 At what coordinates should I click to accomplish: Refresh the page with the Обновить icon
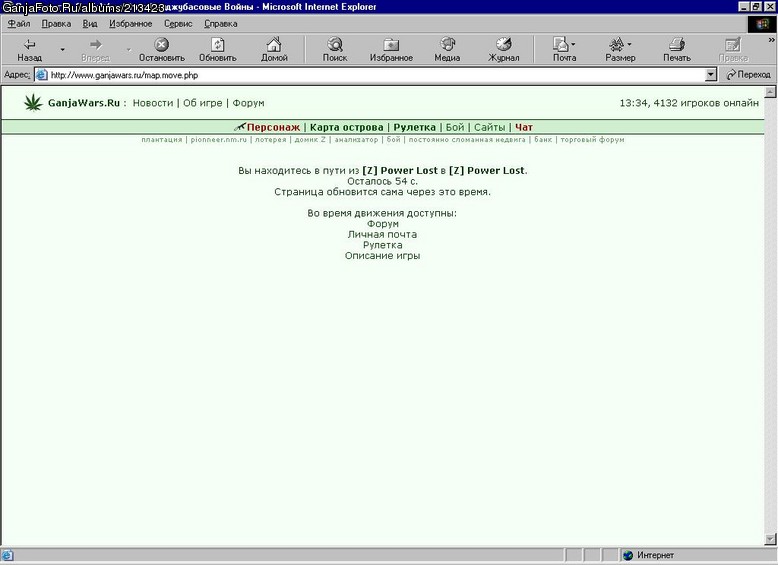pyautogui.click(x=217, y=45)
